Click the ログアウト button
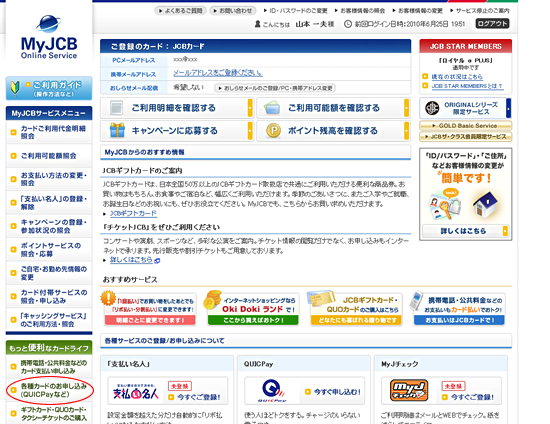 tap(492, 23)
